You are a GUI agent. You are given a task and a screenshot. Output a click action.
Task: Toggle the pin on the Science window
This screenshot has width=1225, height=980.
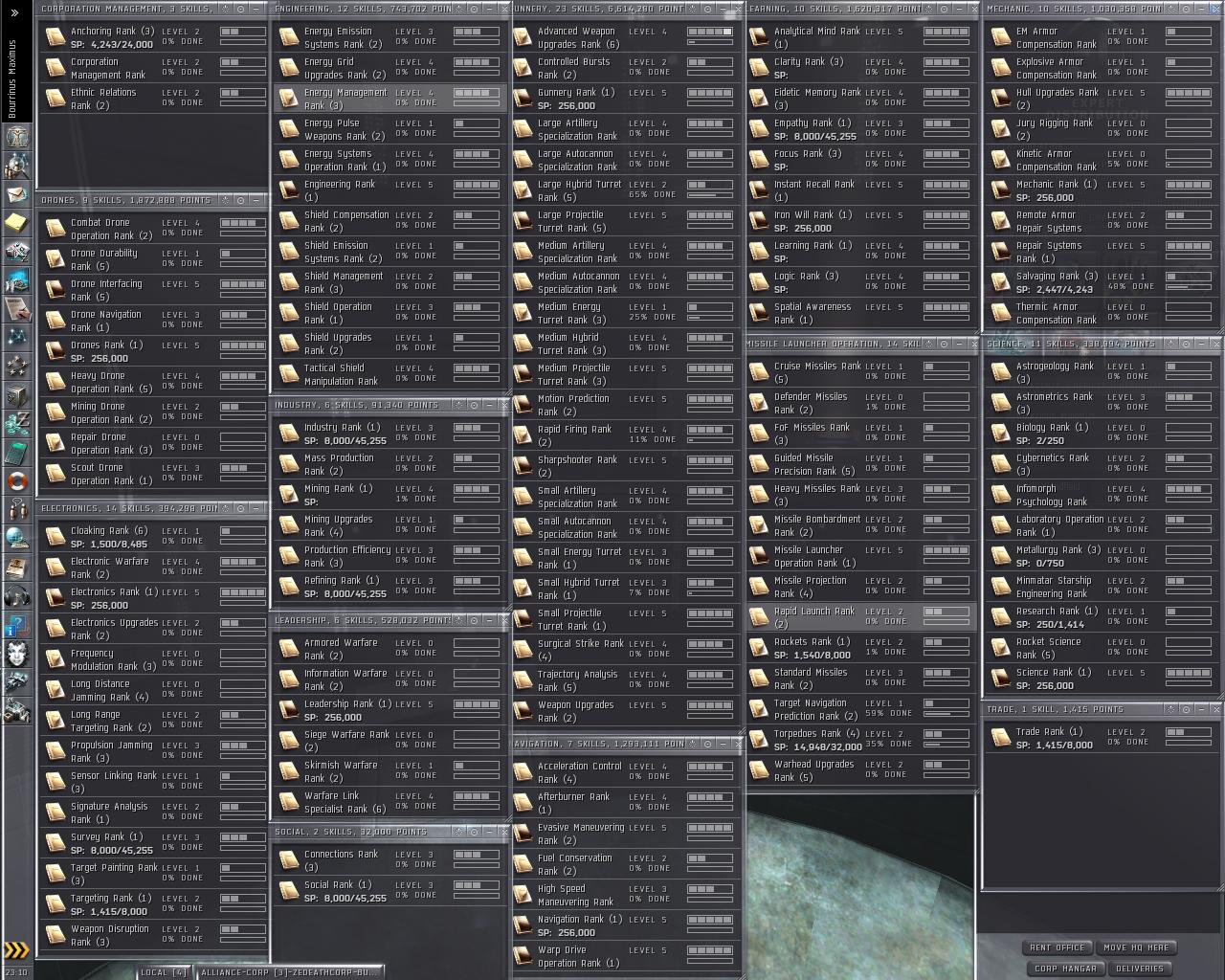(1169, 344)
